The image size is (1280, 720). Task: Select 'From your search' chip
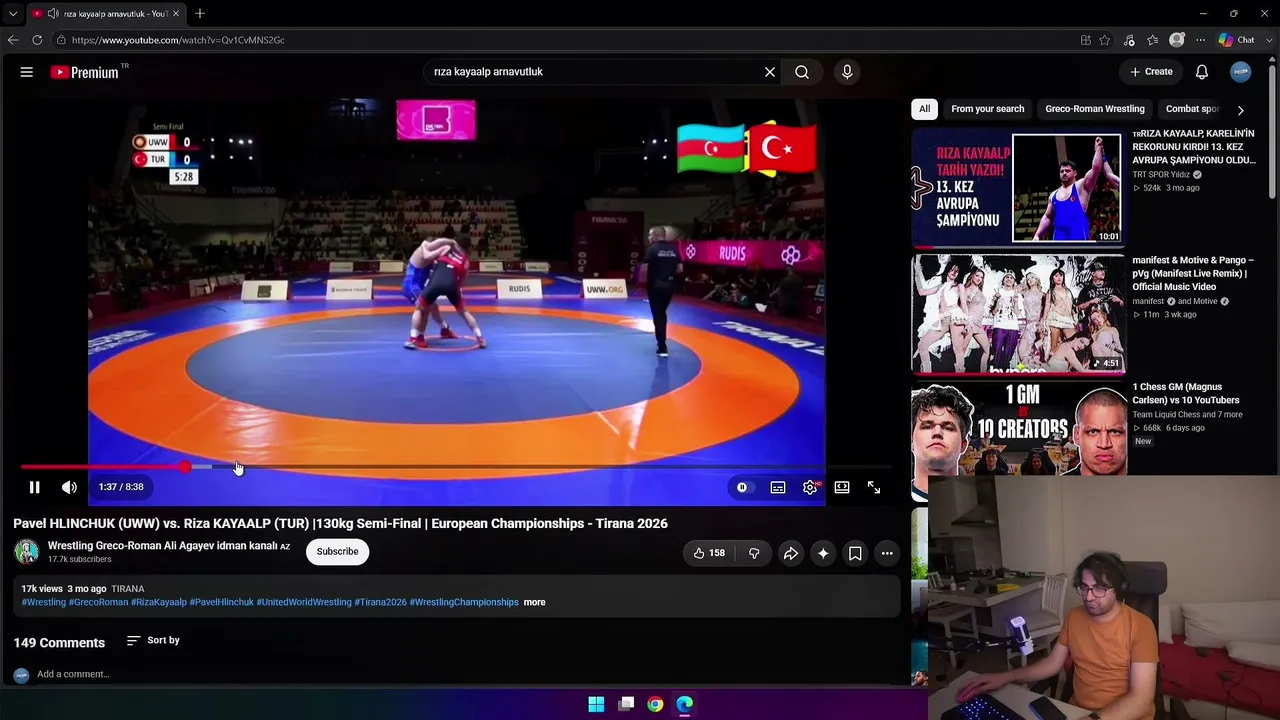point(988,109)
